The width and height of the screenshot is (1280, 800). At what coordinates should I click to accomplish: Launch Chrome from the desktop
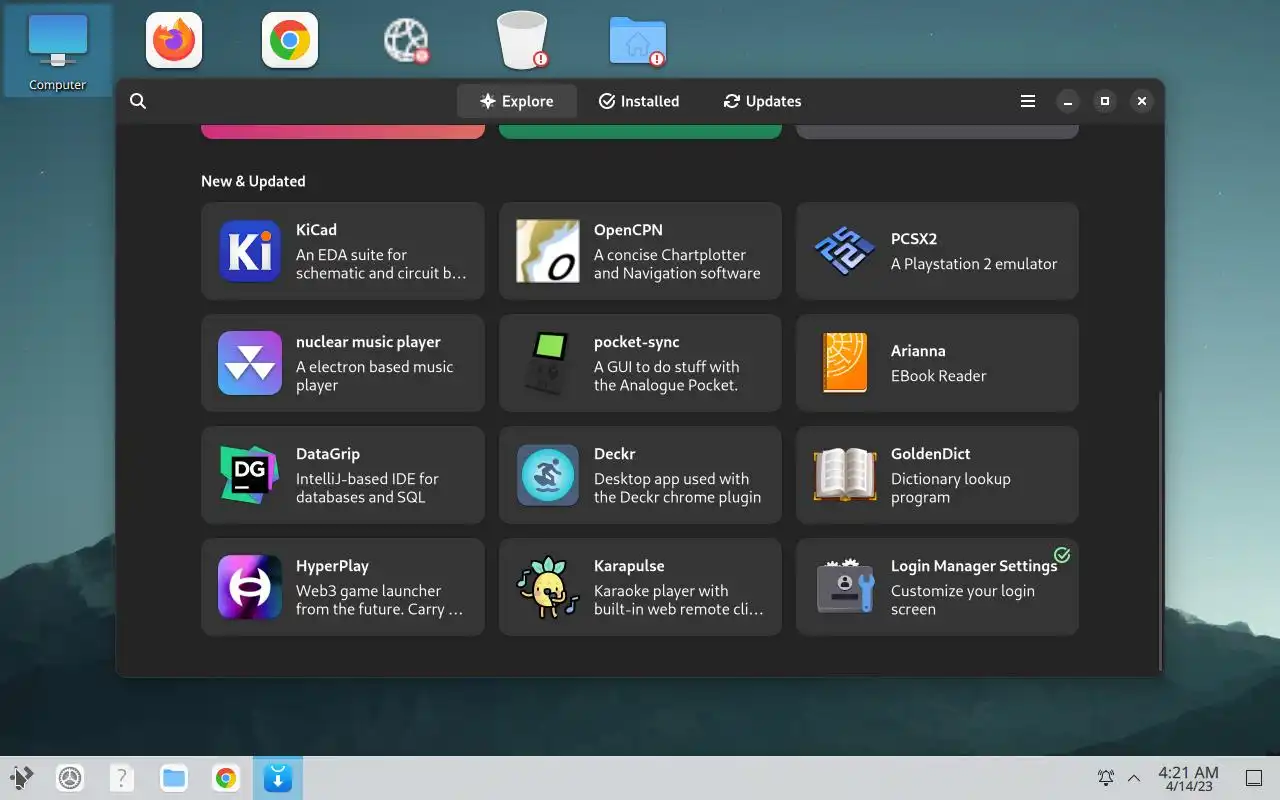290,40
